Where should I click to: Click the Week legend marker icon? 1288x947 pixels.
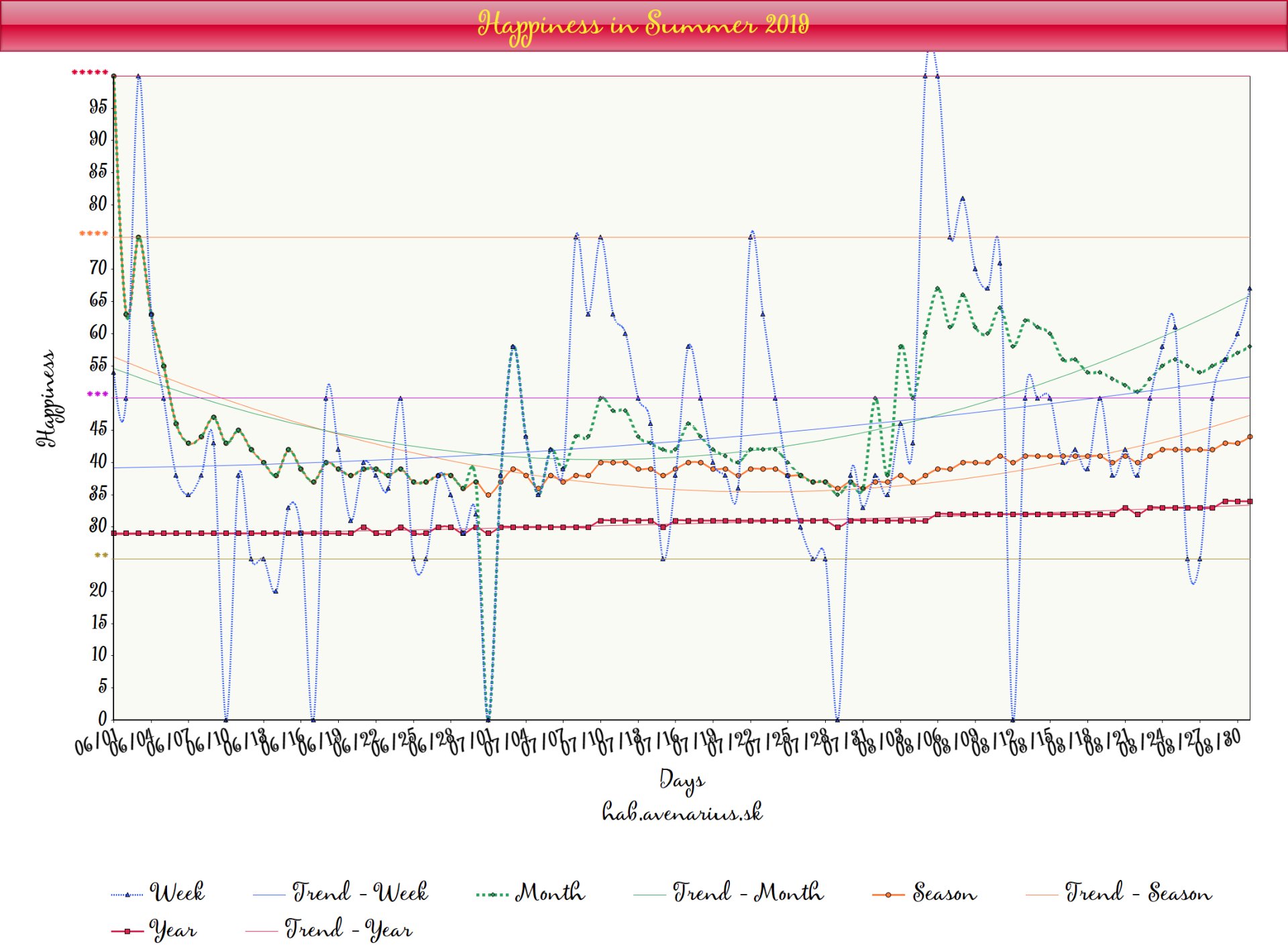[x=127, y=894]
